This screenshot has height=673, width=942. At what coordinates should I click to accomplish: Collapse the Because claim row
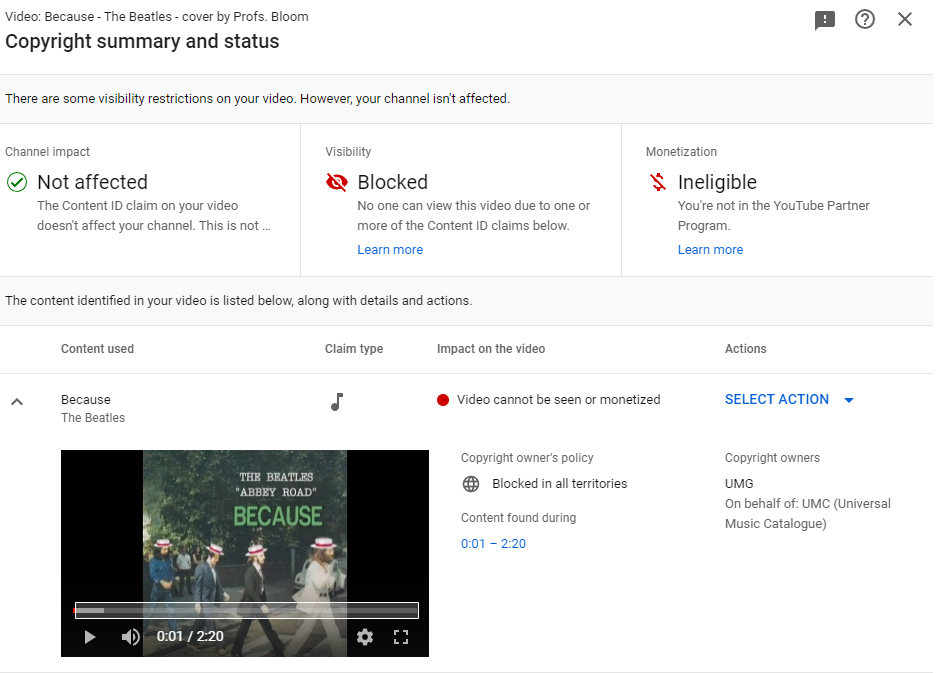coord(17,402)
